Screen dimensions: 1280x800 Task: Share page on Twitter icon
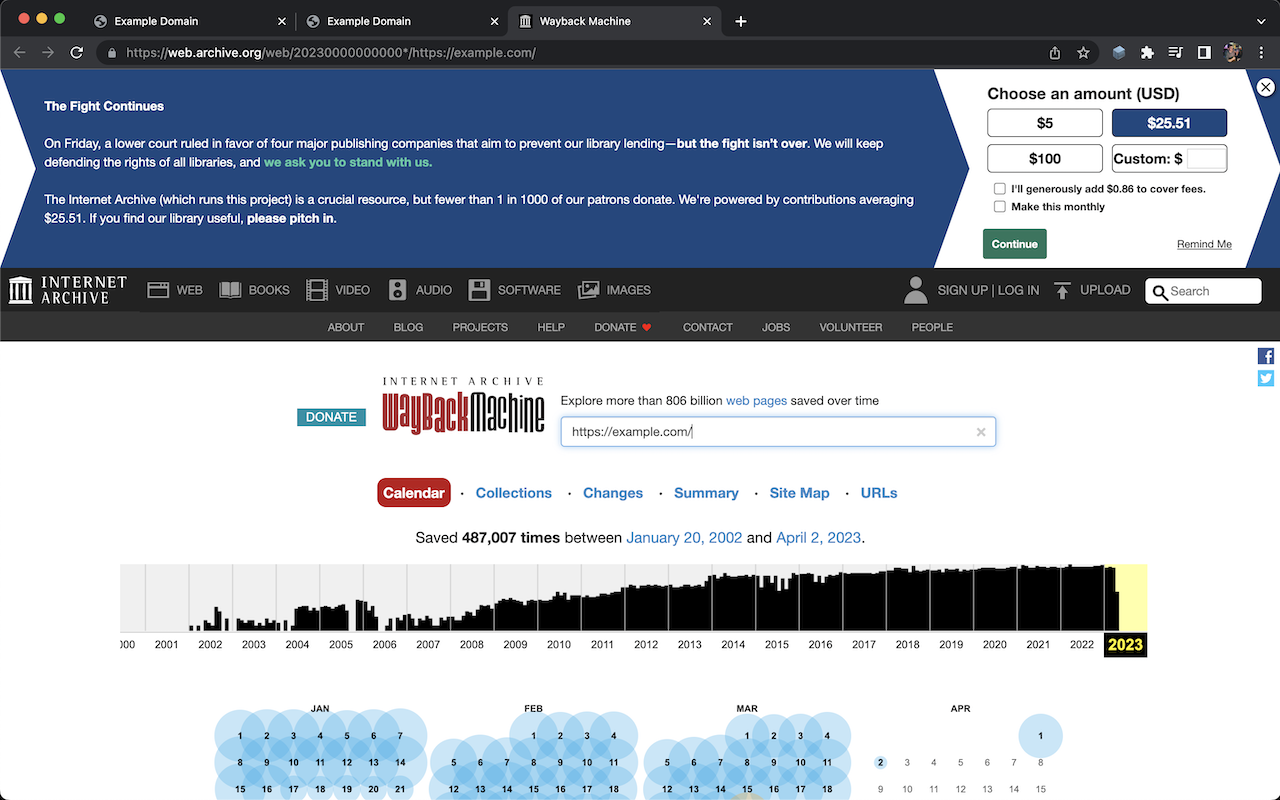click(x=1266, y=378)
